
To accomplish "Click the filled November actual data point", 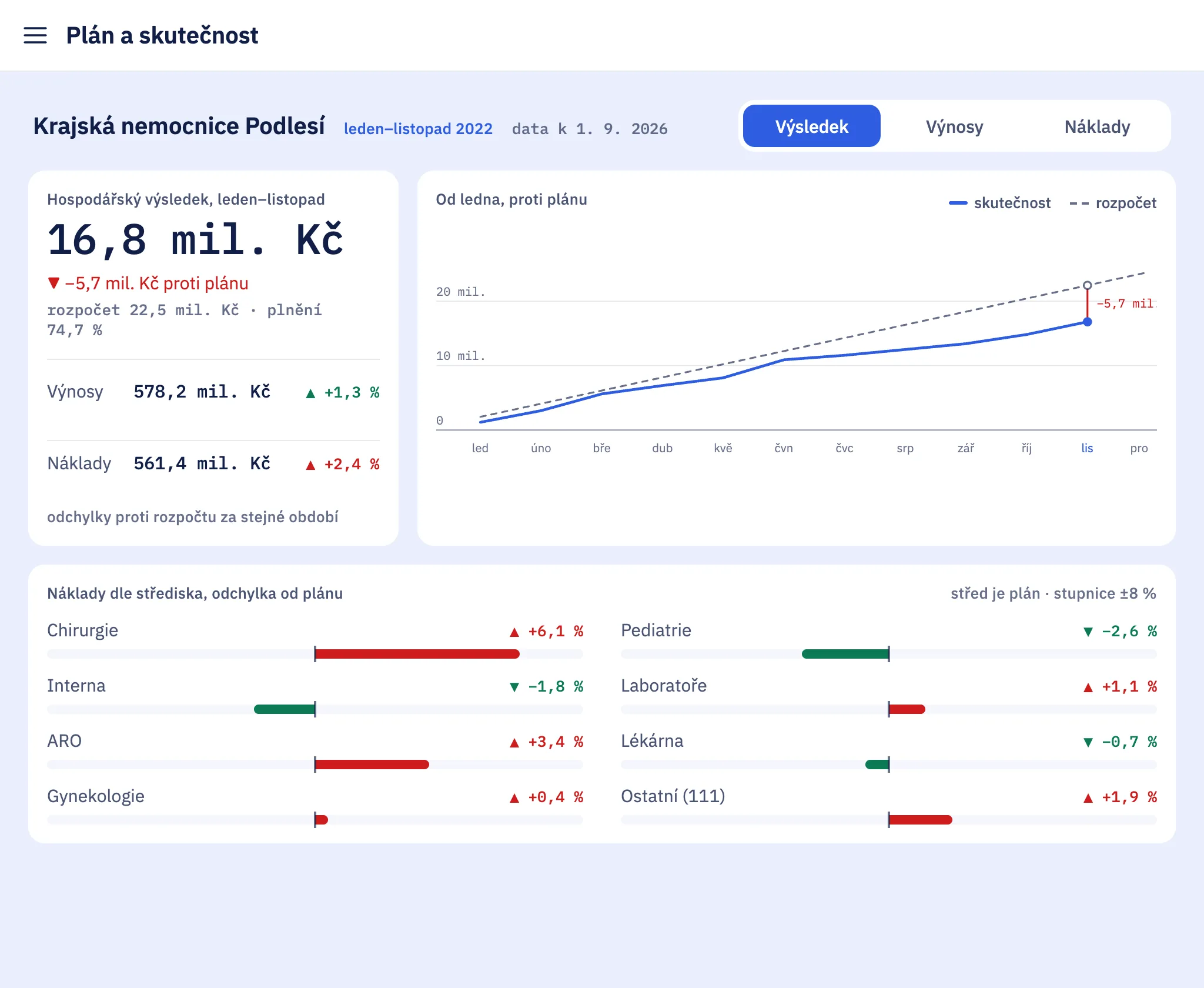I will coord(1087,322).
